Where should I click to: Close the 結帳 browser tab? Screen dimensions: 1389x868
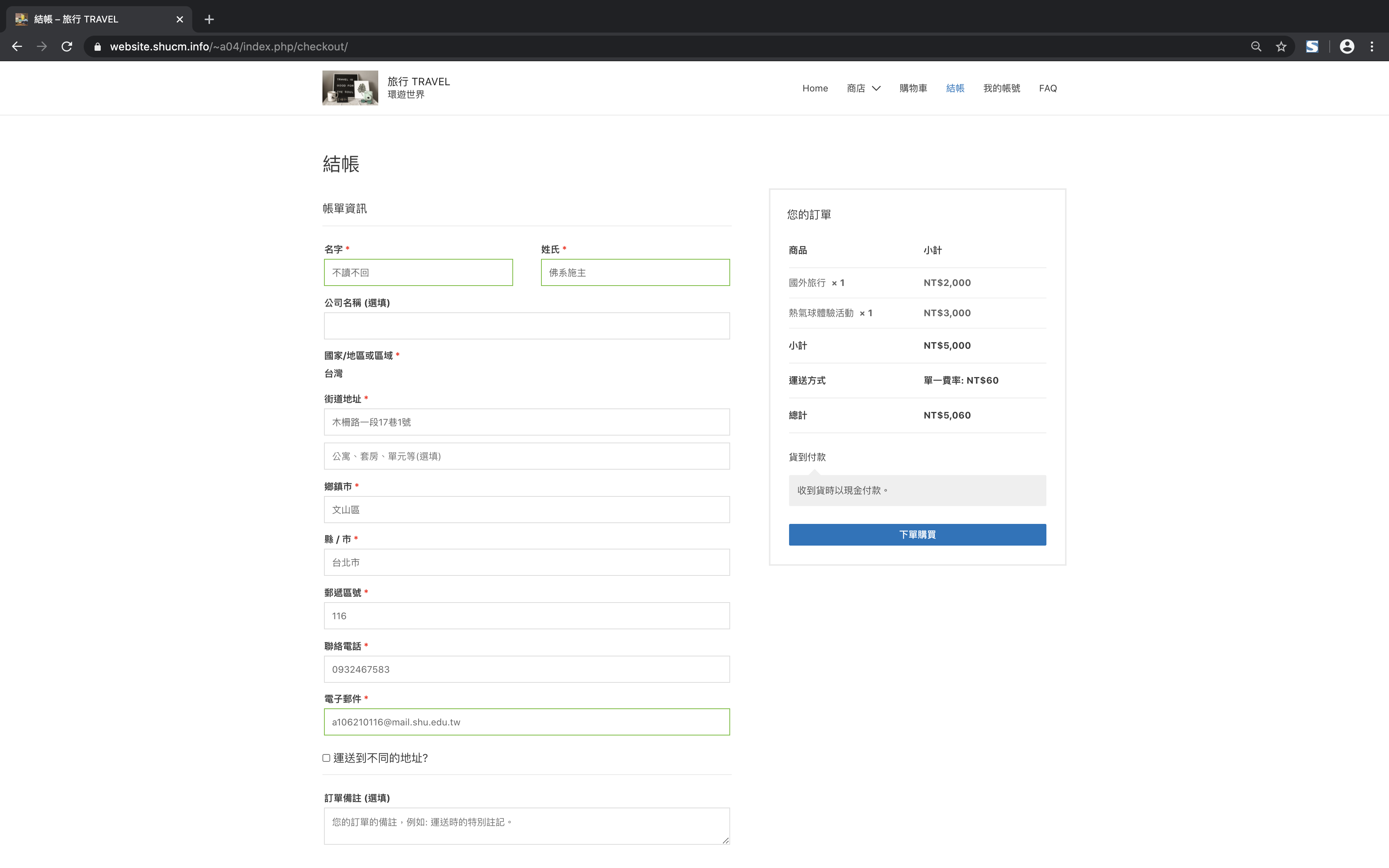tap(180, 19)
